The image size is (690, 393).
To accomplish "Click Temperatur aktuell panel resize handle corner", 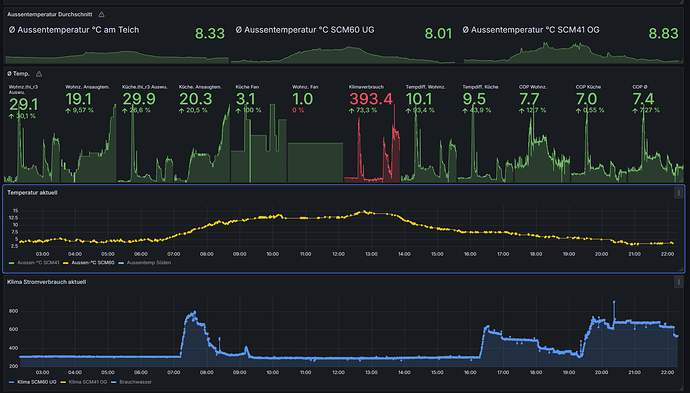I will 681,269.
